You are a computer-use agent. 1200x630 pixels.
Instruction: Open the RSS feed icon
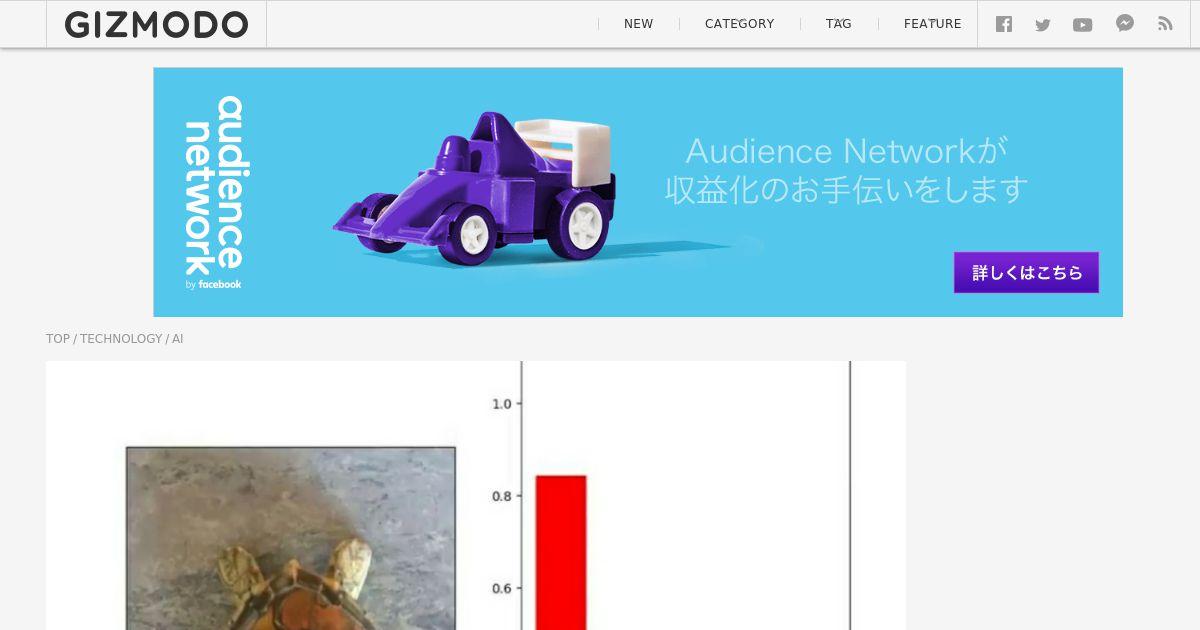(x=1165, y=24)
